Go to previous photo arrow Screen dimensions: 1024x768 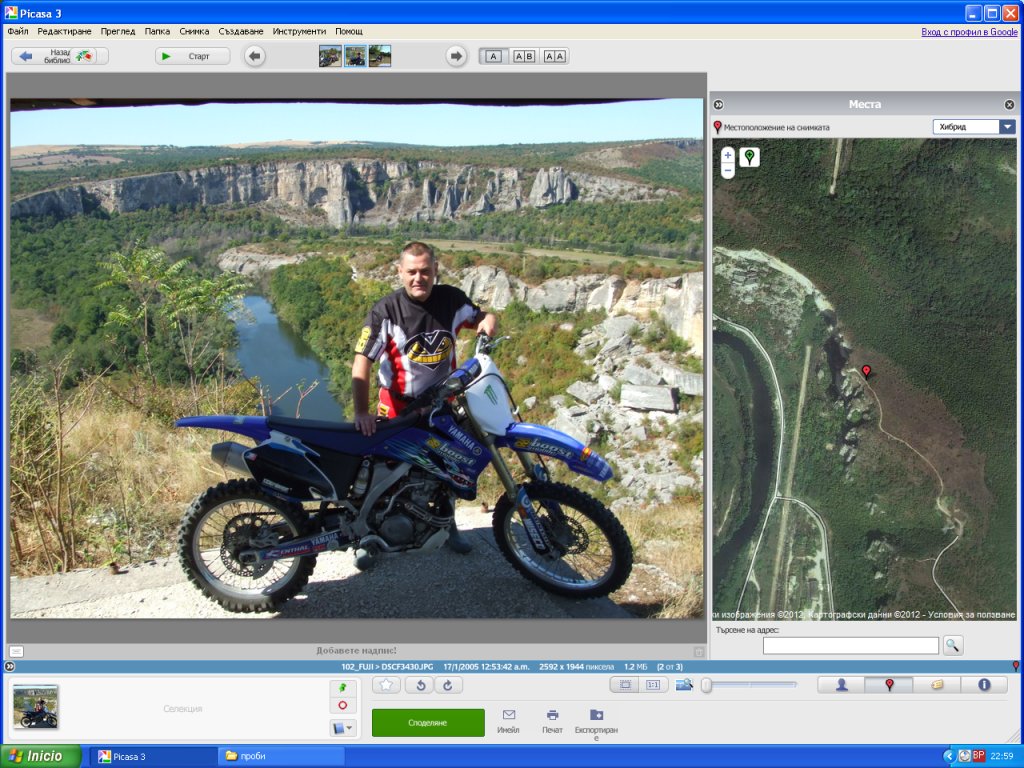click(x=255, y=56)
